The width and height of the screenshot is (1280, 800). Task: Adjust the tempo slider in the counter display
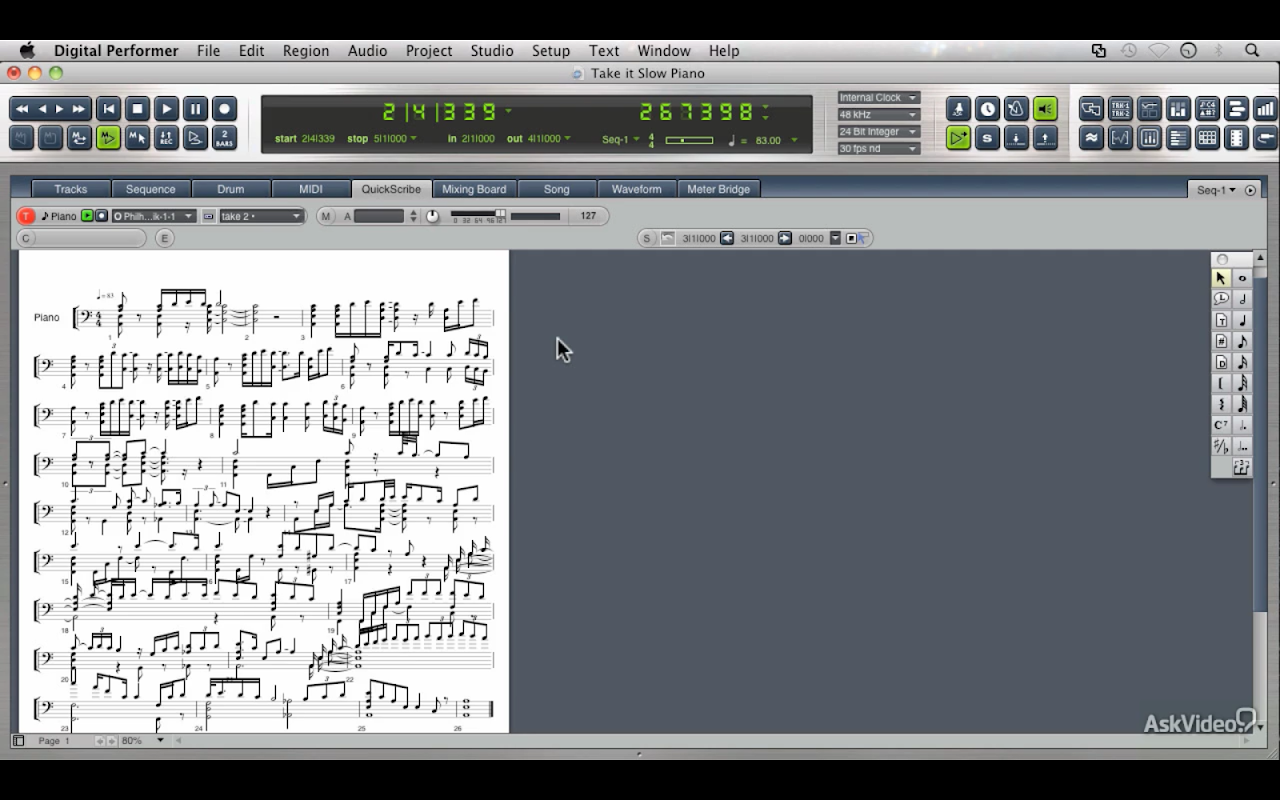[x=689, y=140]
